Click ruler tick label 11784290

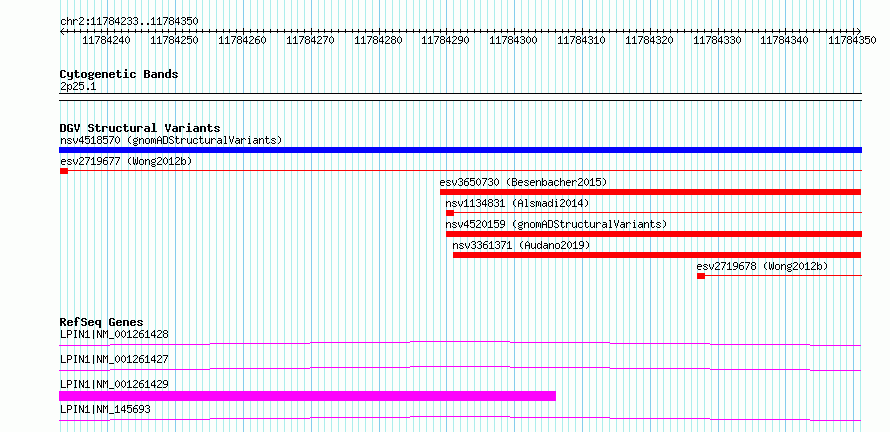pyautogui.click(x=446, y=40)
